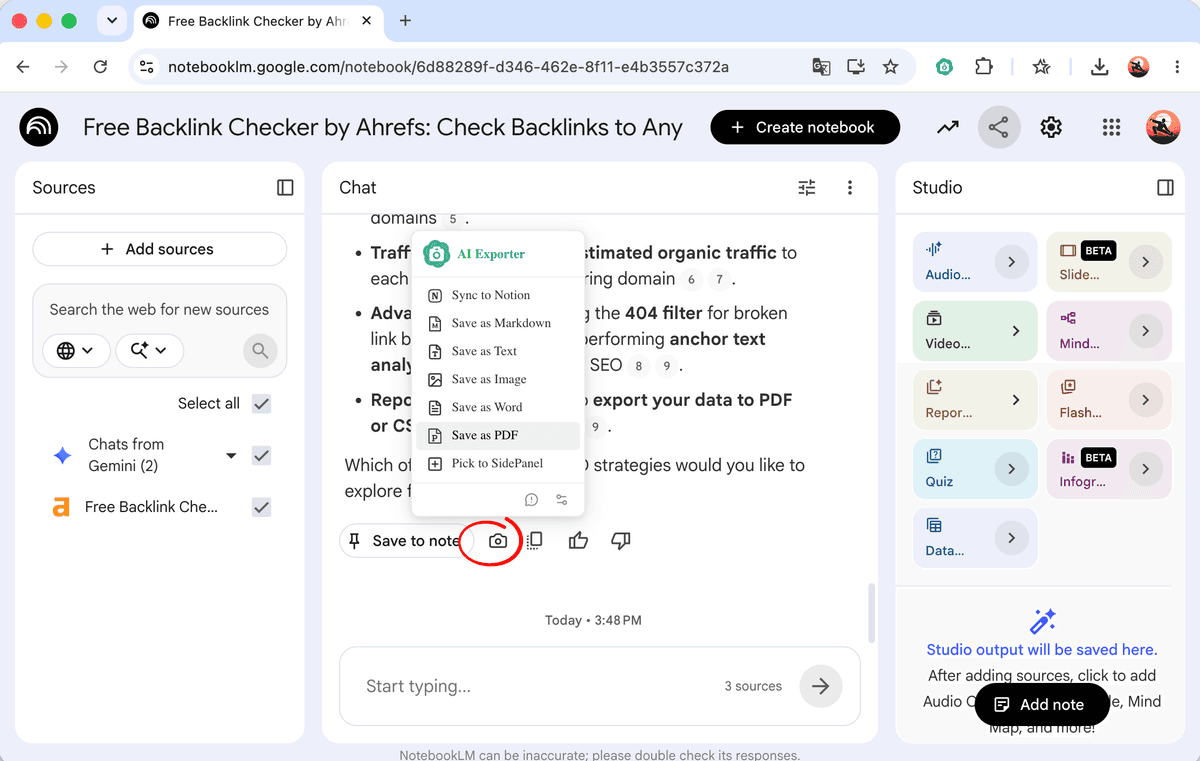Open the Chrome extensions puzzle icon

[984, 67]
